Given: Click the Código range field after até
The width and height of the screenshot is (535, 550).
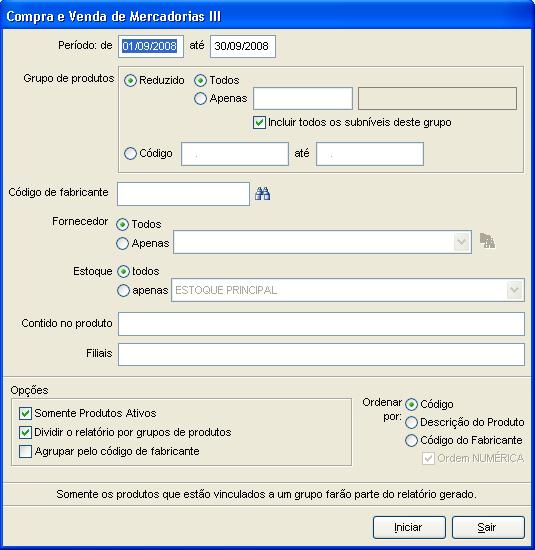Looking at the screenshot, I should pos(370,154).
